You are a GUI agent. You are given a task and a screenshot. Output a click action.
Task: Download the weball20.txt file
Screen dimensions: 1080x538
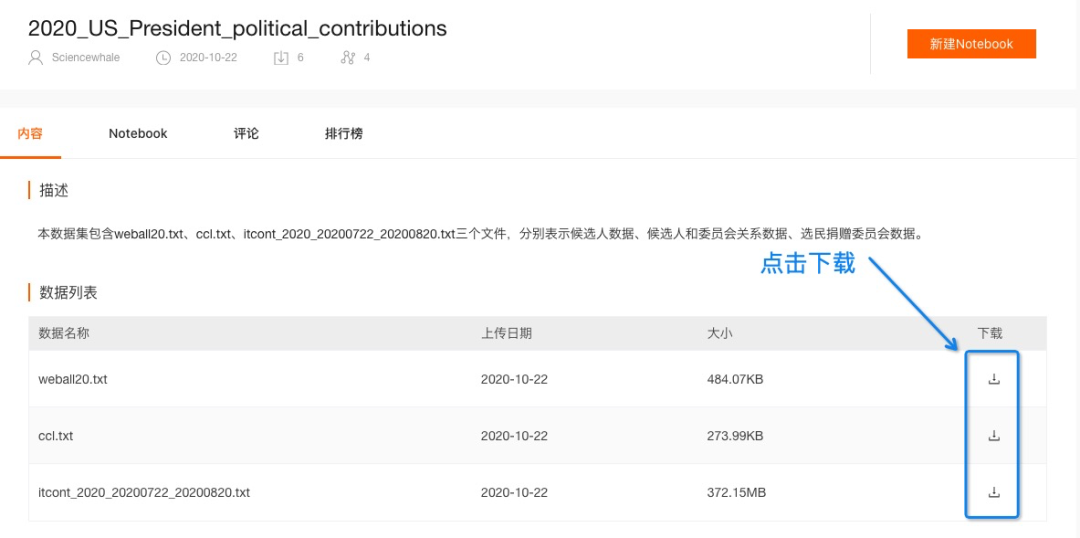[x=993, y=379]
